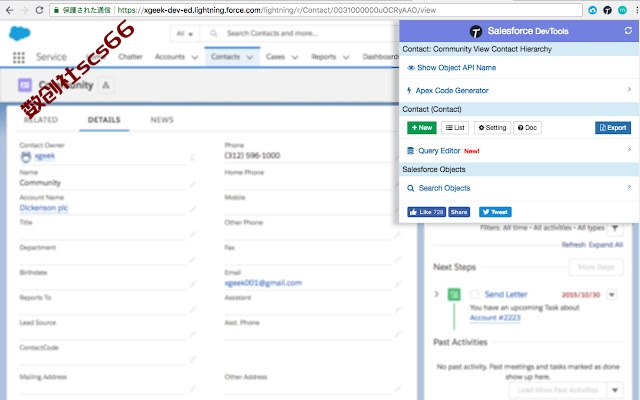
Task: Open the Chatter navigation tab
Action: (130, 57)
